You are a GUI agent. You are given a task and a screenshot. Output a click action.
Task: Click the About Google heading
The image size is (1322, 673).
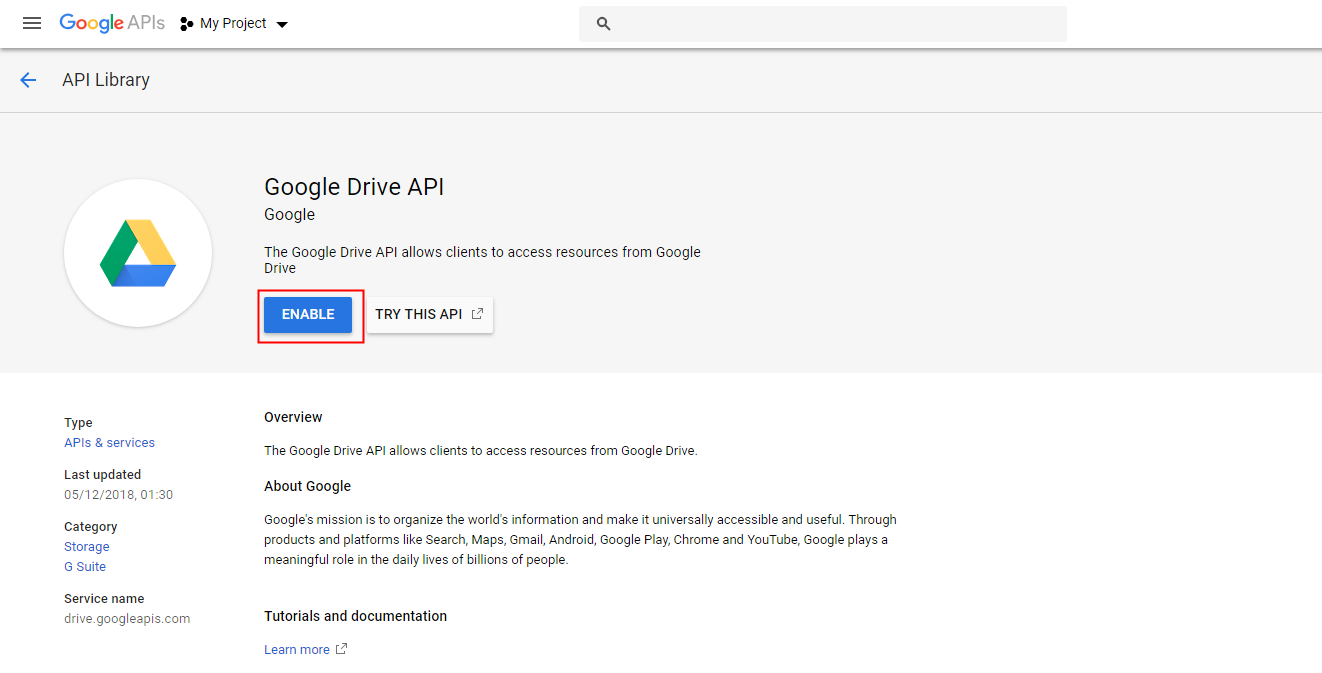307,486
